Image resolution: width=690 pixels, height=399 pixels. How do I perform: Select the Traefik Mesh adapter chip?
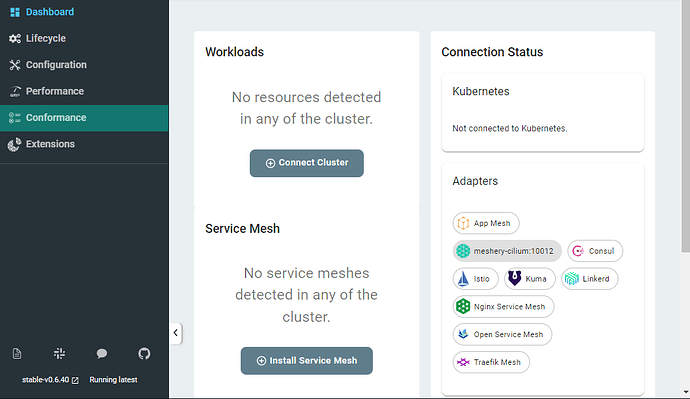tap(491, 362)
